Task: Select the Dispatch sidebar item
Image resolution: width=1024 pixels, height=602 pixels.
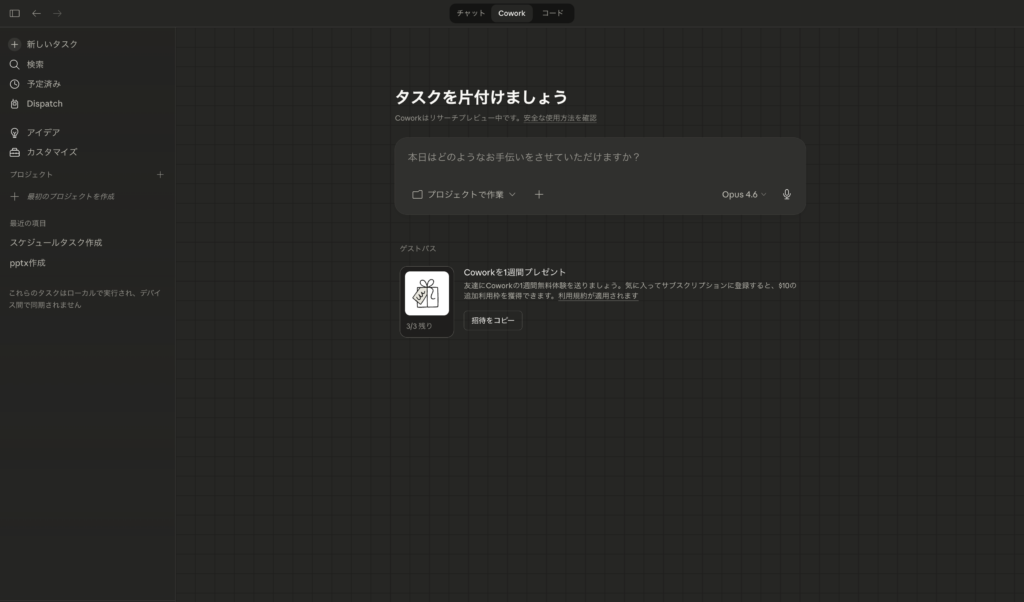Action: pos(43,103)
